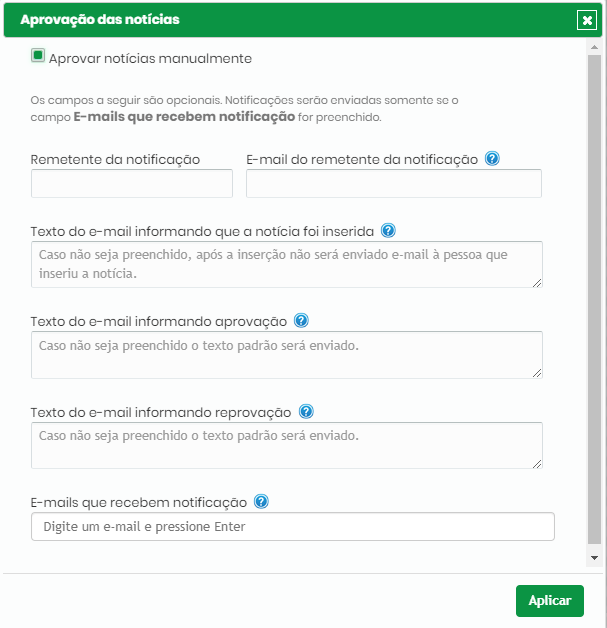
Task: Focus the E-mail do remetente input field
Action: click(394, 183)
